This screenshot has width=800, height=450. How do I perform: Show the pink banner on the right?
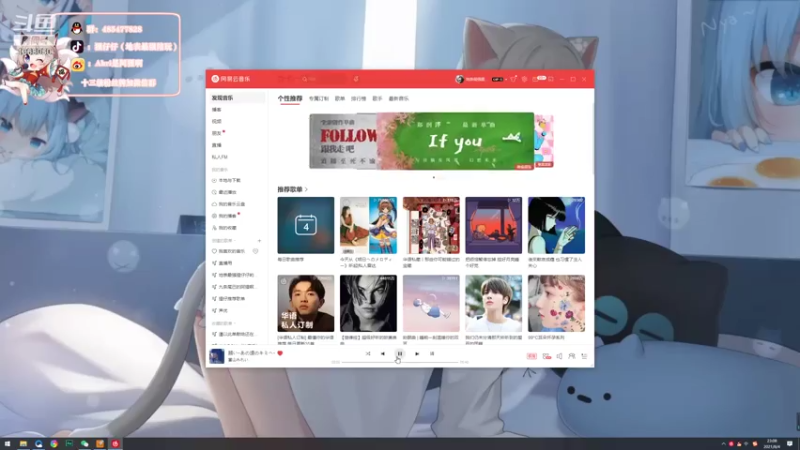click(544, 141)
